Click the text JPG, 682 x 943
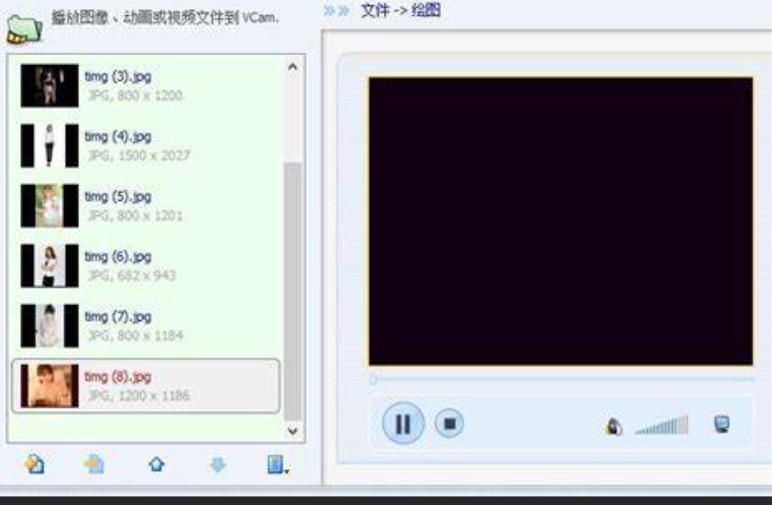This screenshot has height=505, width=772. pos(132,276)
